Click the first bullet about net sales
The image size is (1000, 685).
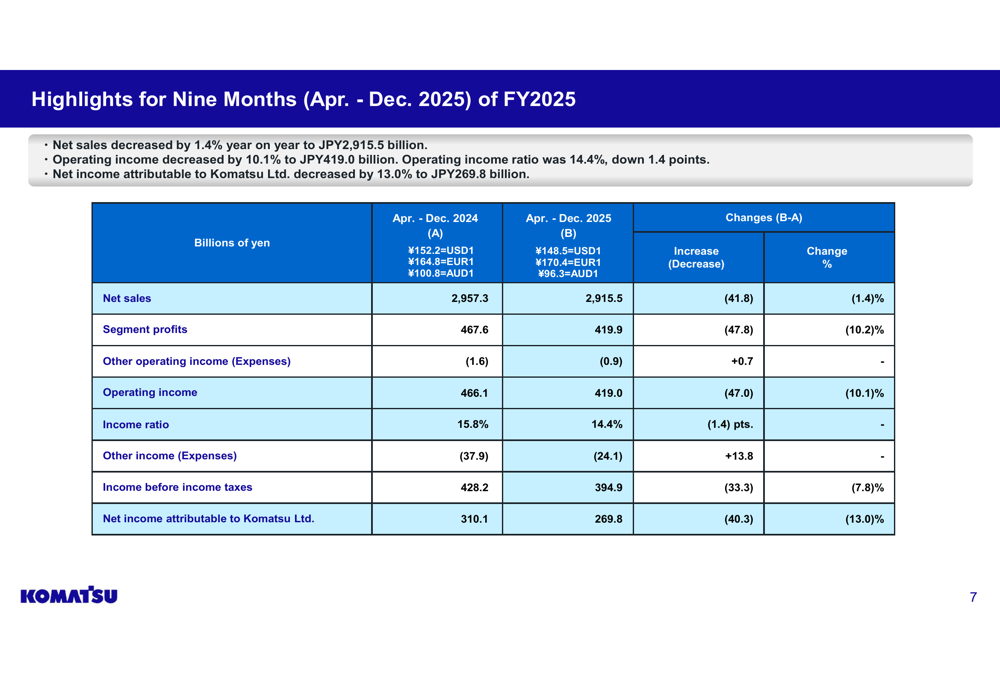tap(240, 145)
